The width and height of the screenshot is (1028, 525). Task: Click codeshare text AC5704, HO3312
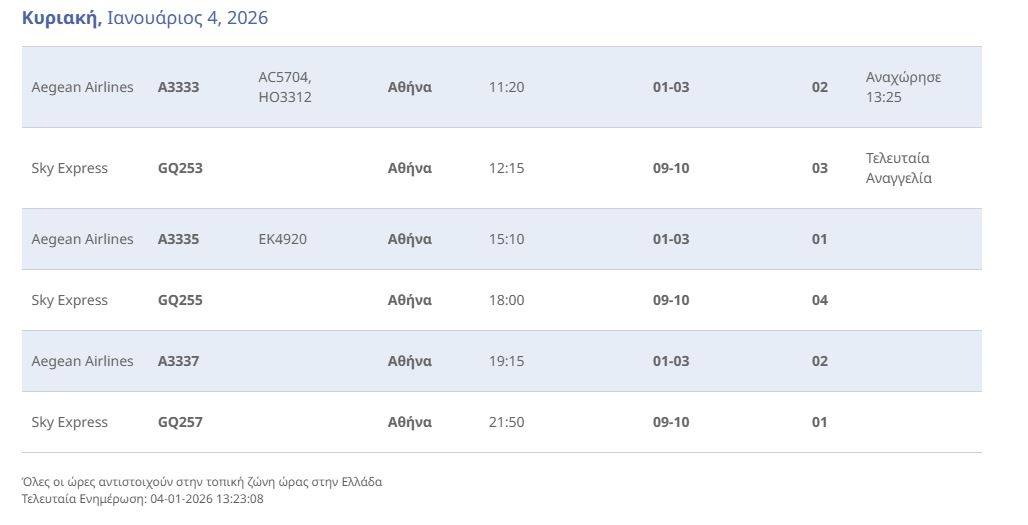pyautogui.click(x=285, y=87)
